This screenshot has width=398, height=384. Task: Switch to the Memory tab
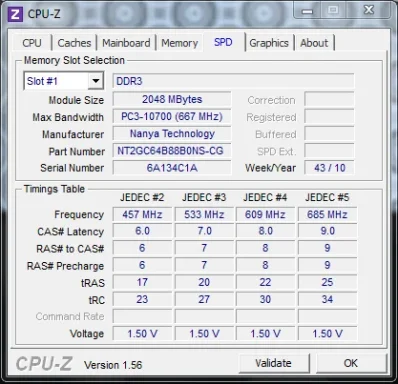180,43
